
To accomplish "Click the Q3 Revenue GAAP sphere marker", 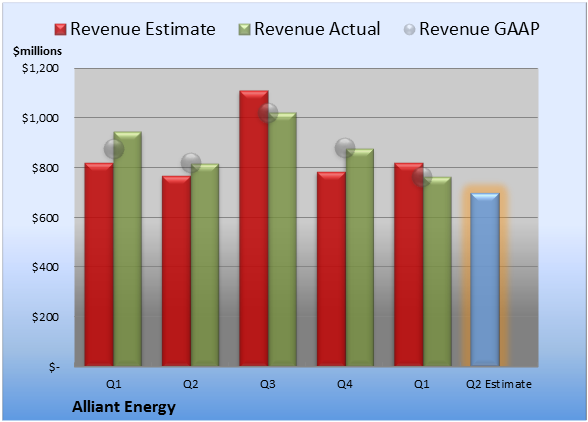I will [268, 113].
